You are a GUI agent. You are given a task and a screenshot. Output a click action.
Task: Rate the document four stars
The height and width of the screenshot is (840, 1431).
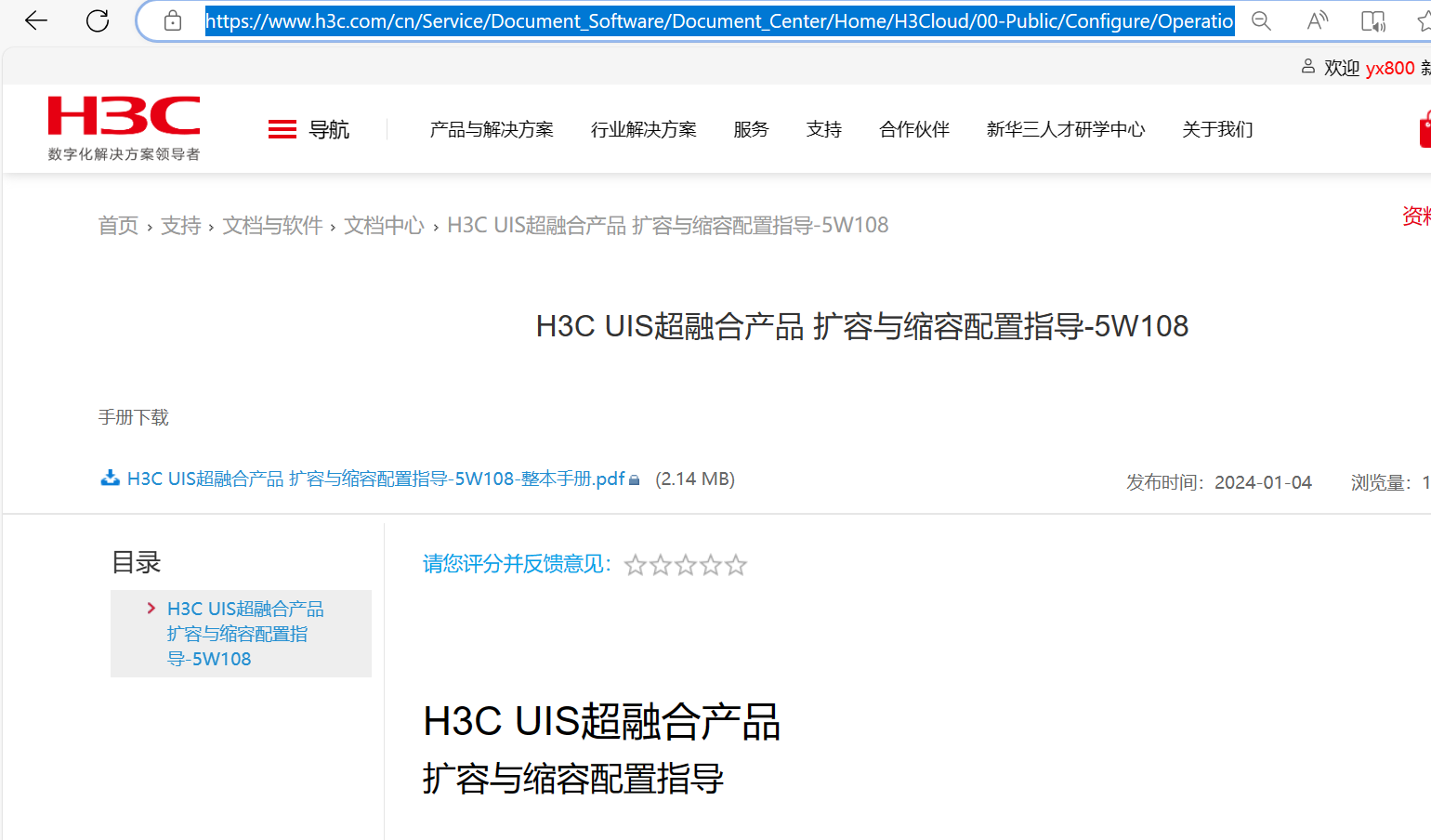[711, 565]
